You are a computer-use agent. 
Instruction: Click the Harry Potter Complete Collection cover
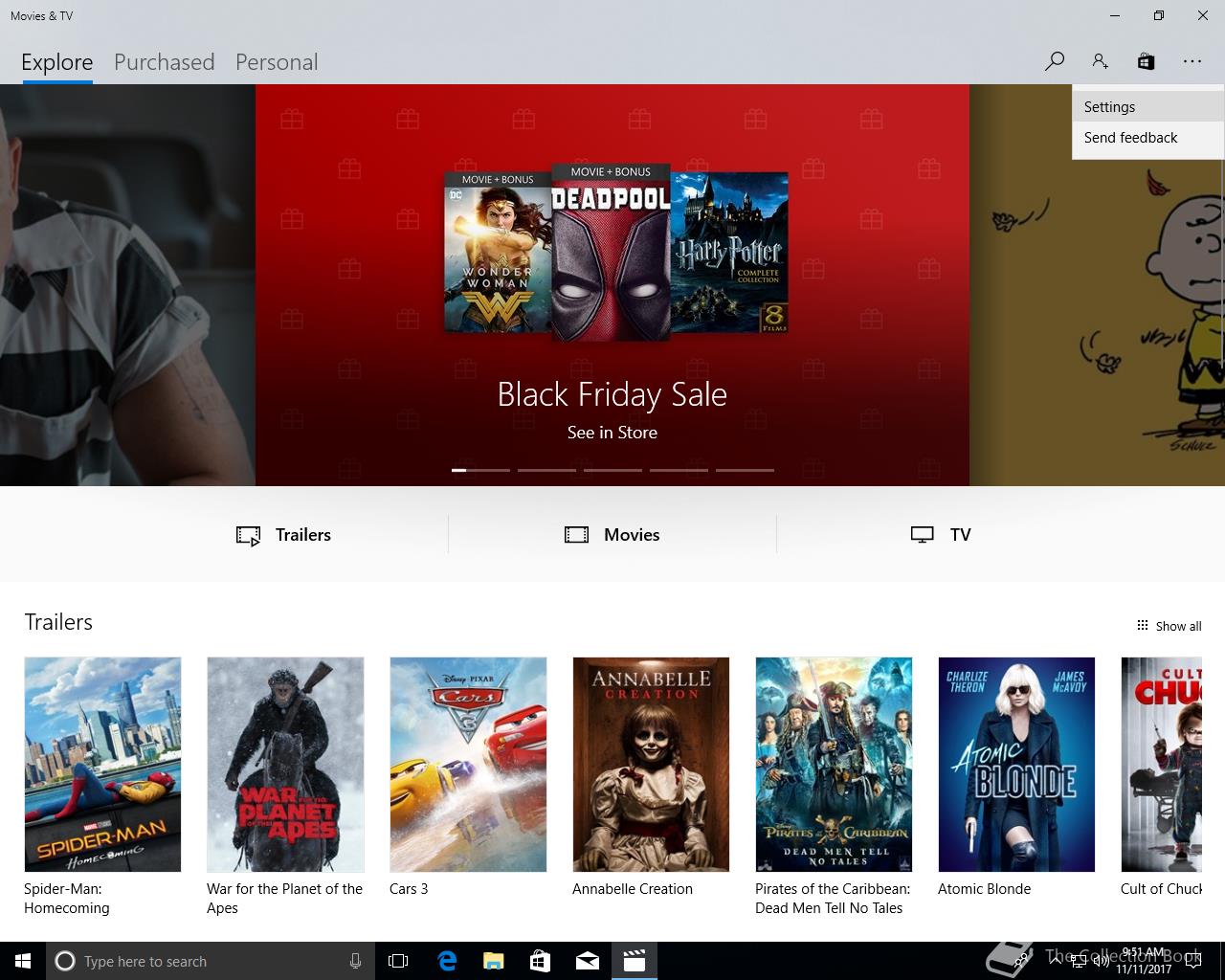730,253
